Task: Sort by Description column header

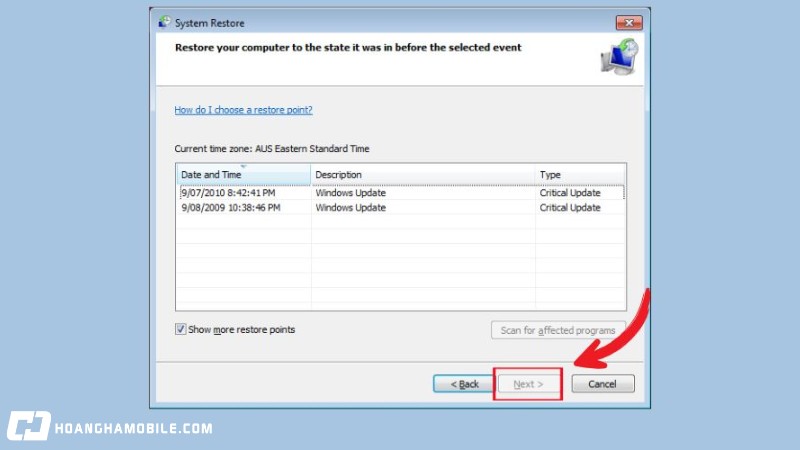Action: pos(422,174)
